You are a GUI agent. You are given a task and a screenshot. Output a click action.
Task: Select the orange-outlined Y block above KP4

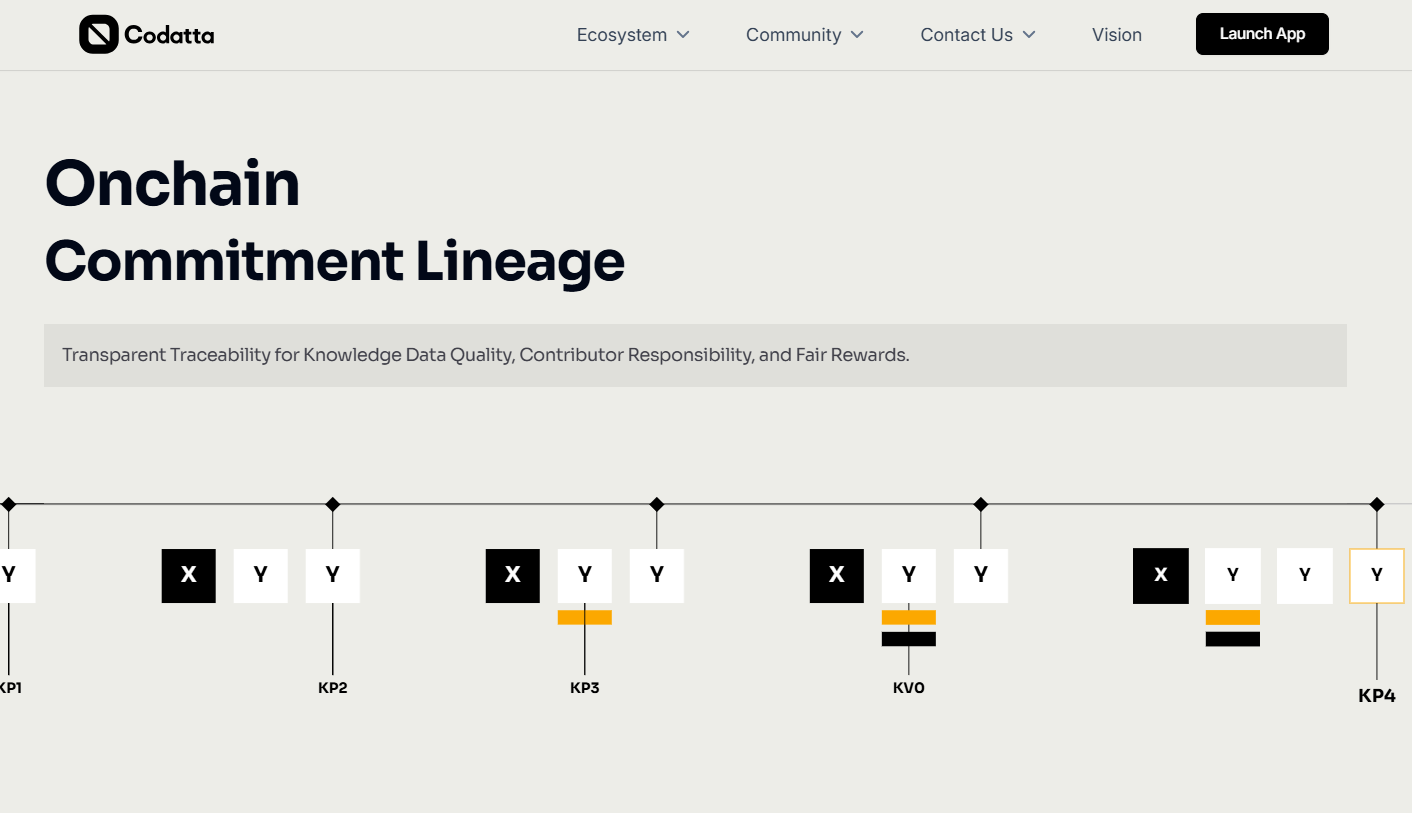tap(1377, 575)
